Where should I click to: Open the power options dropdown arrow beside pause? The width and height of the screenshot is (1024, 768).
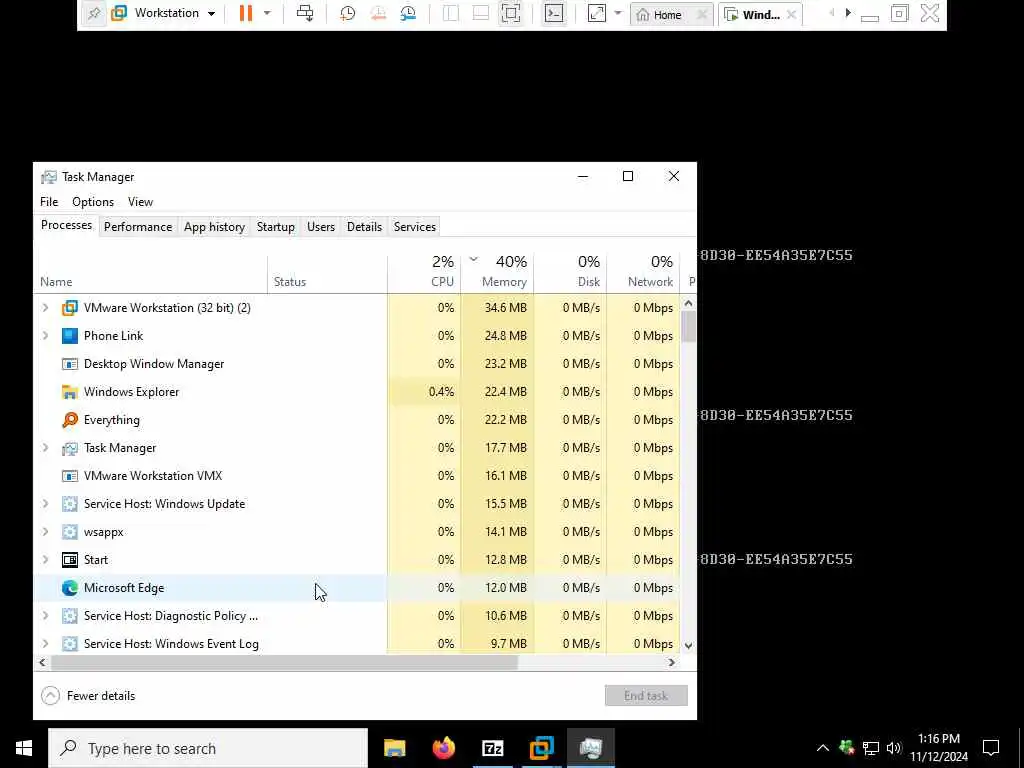coord(266,13)
